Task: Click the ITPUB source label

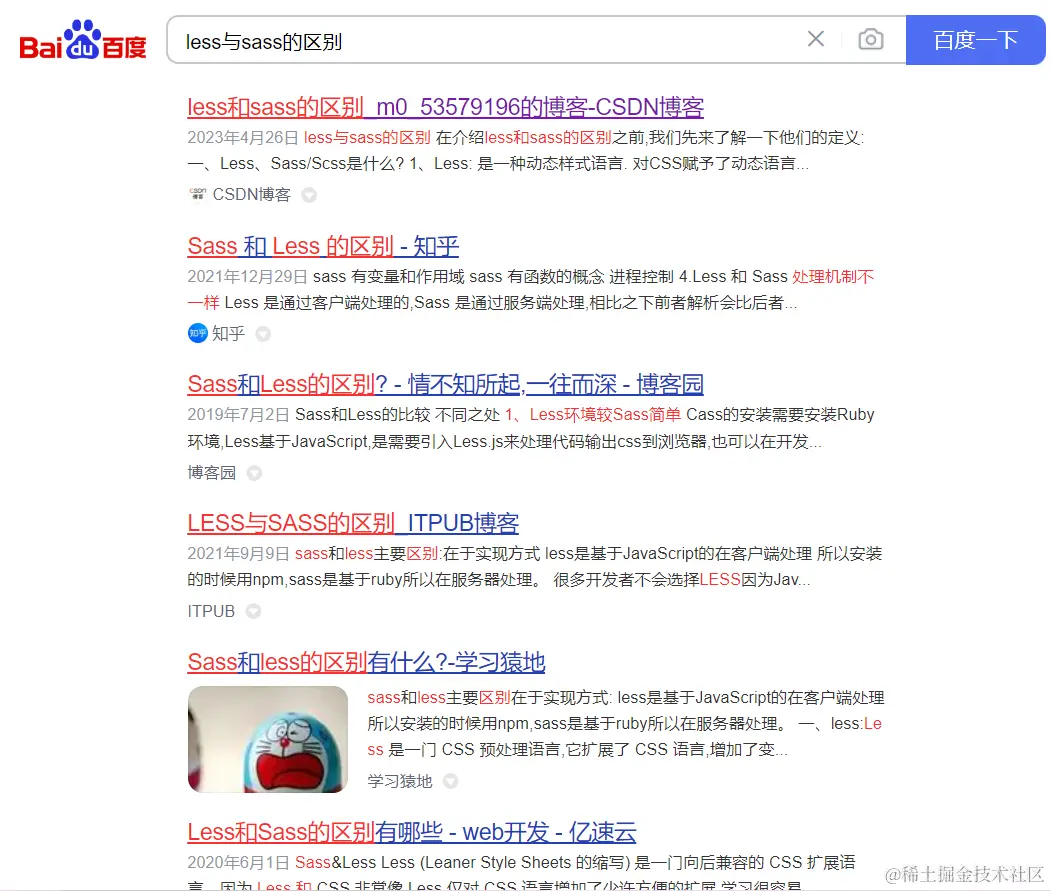Action: click(x=211, y=611)
